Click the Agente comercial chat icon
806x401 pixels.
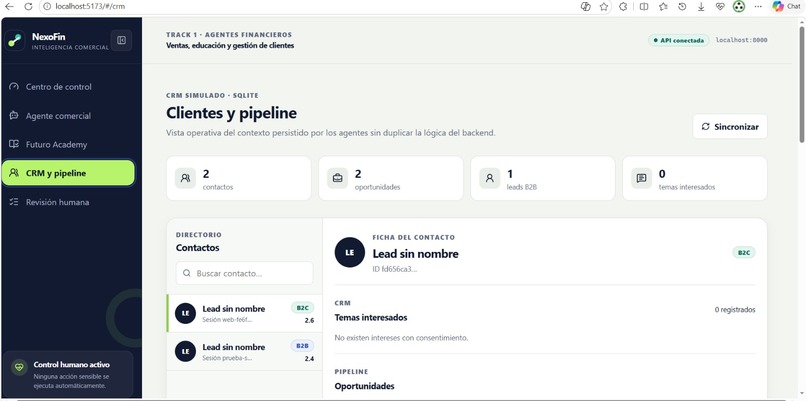[x=14, y=116]
